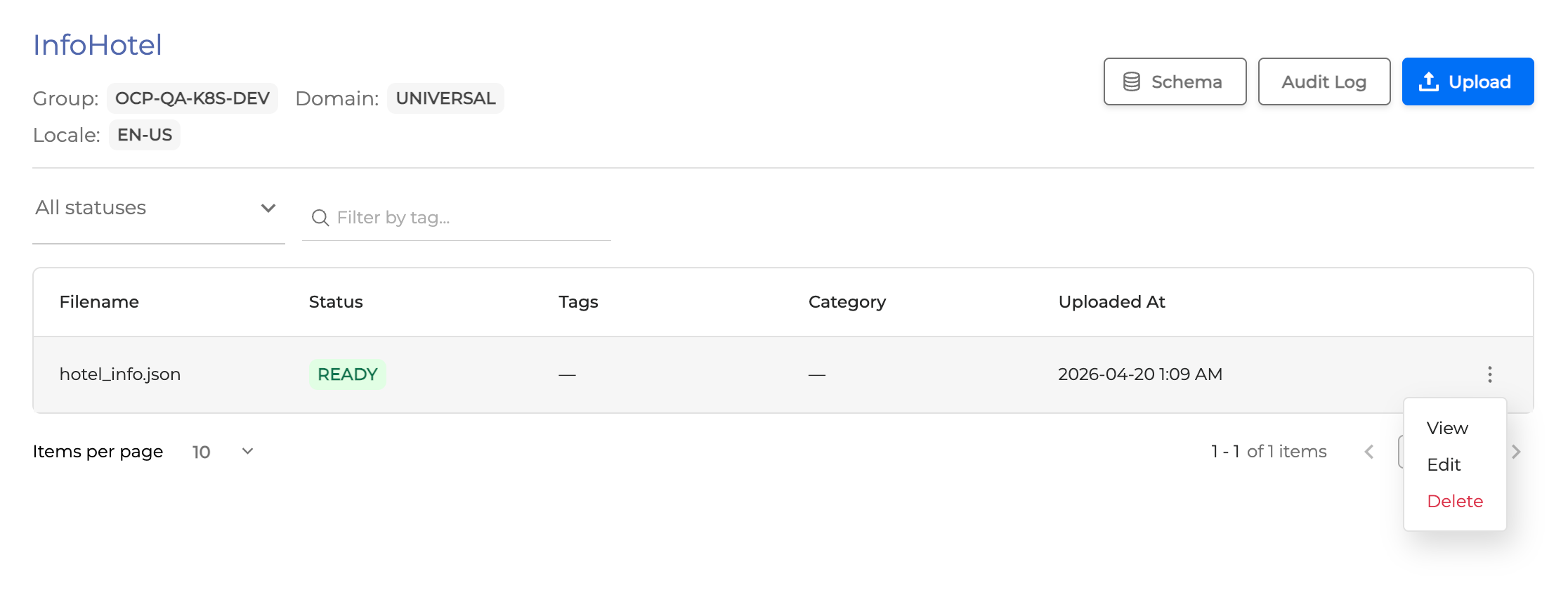Select View from the context menu
This screenshot has width=1568, height=614.
click(1447, 428)
